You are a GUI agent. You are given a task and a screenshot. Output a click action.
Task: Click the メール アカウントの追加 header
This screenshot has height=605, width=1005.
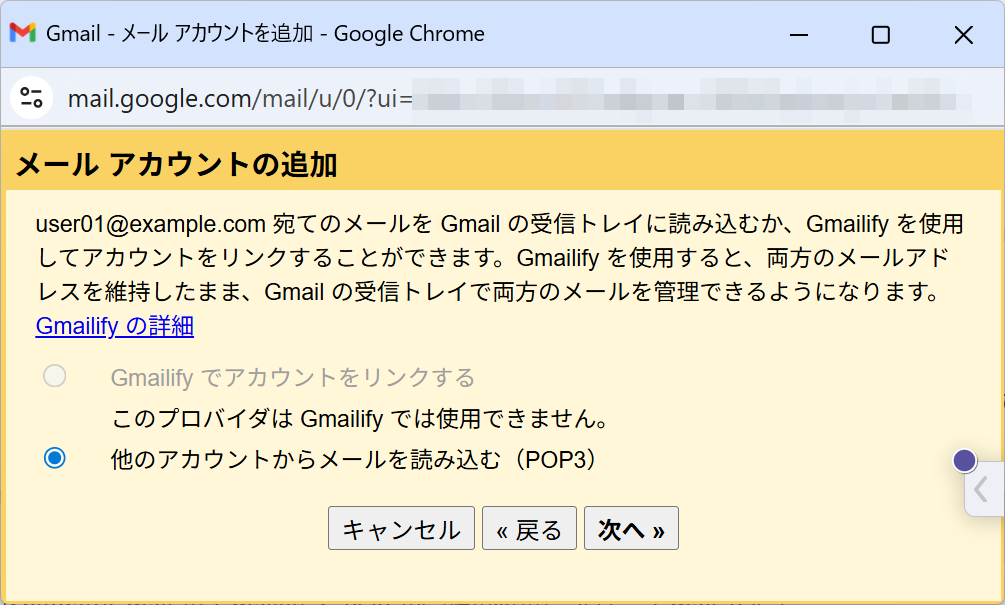177,165
